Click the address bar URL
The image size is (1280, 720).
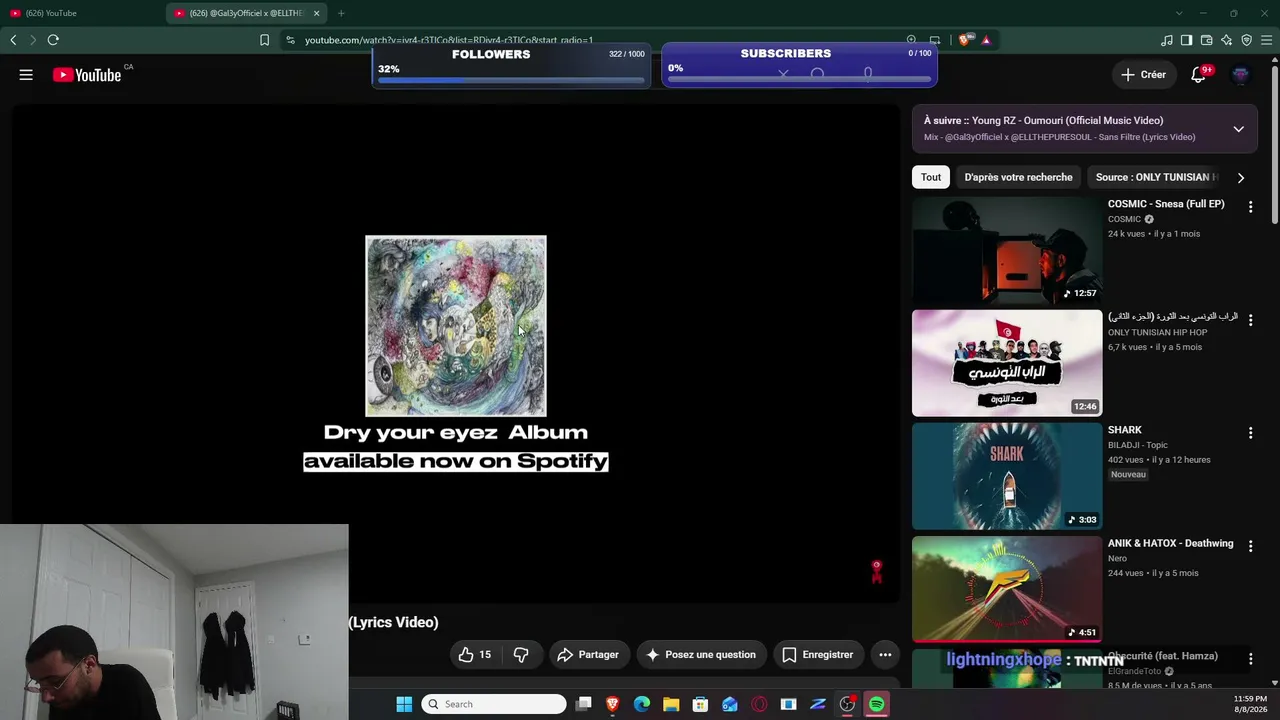449,40
